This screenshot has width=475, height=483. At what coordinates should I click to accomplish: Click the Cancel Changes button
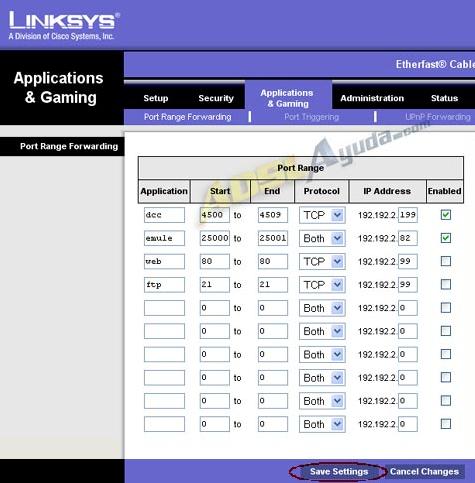pyautogui.click(x=424, y=472)
